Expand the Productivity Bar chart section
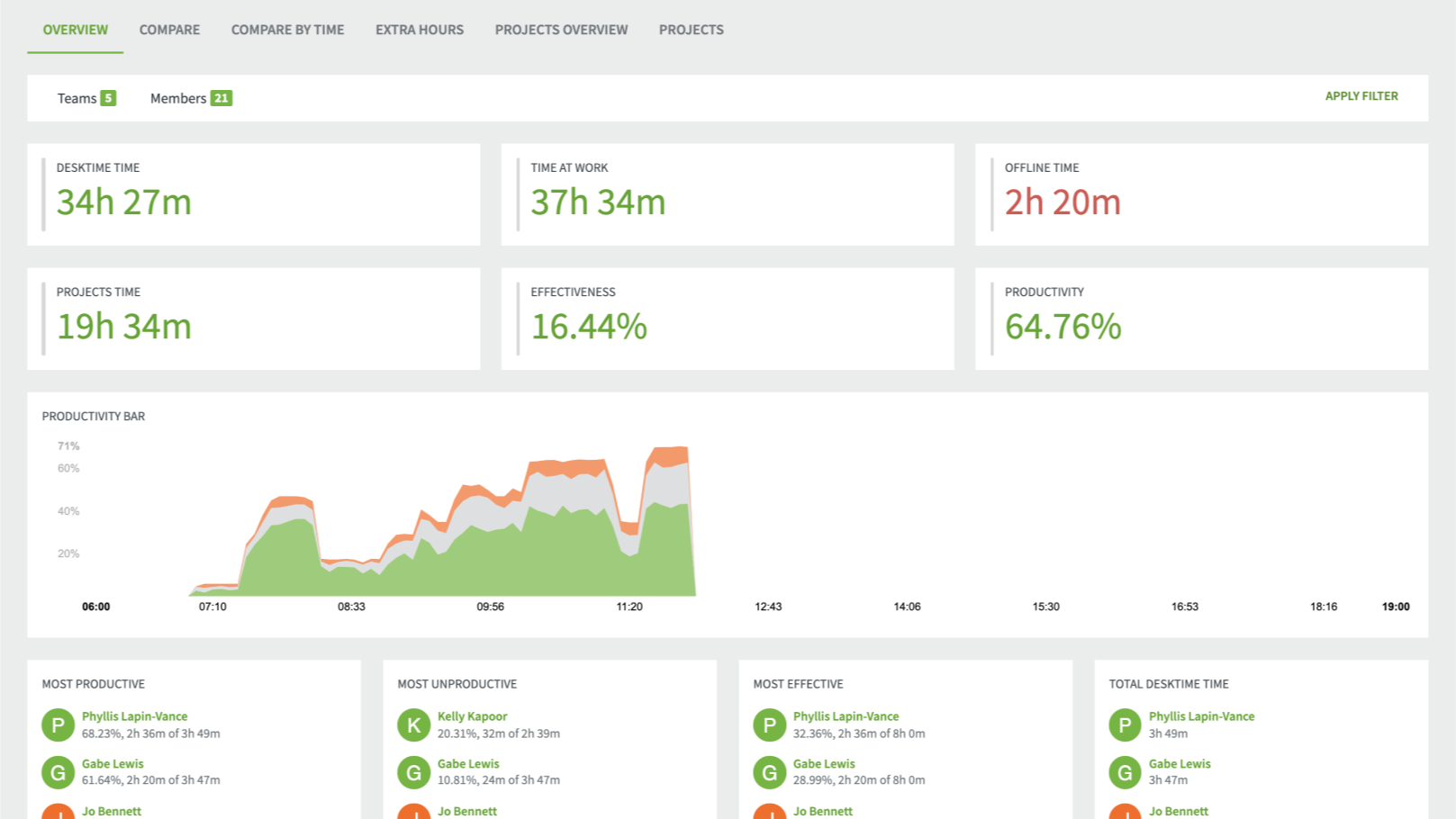Viewport: 1456px width, 819px height. pos(93,416)
